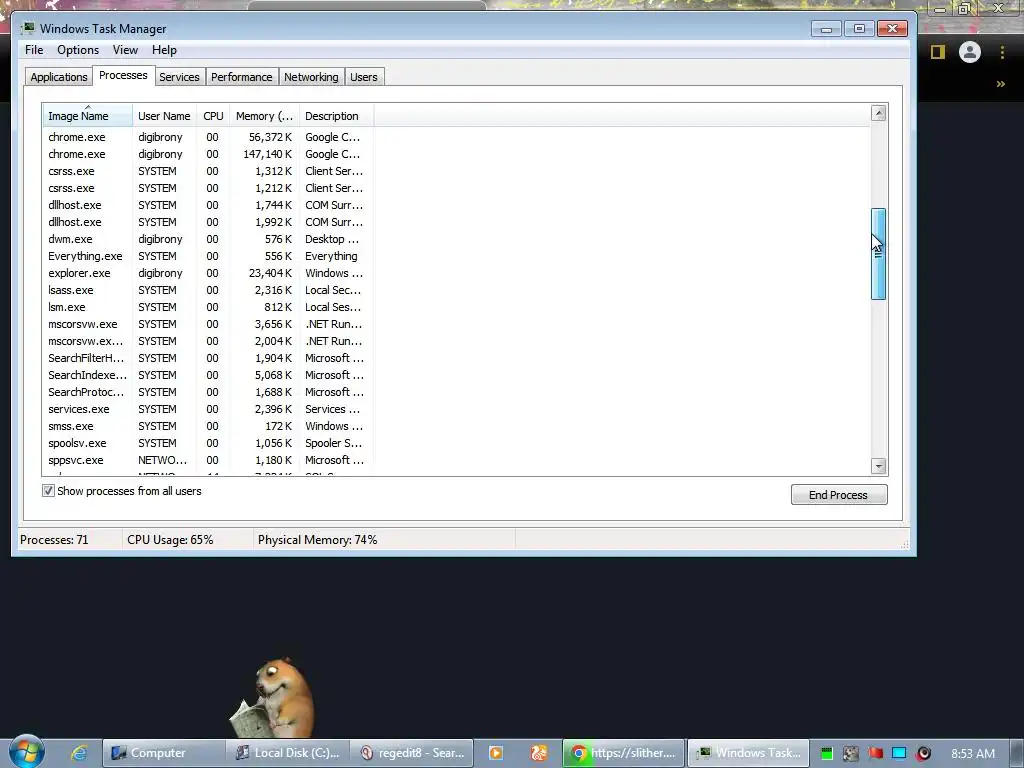Switch to the Networking tab

[311, 77]
